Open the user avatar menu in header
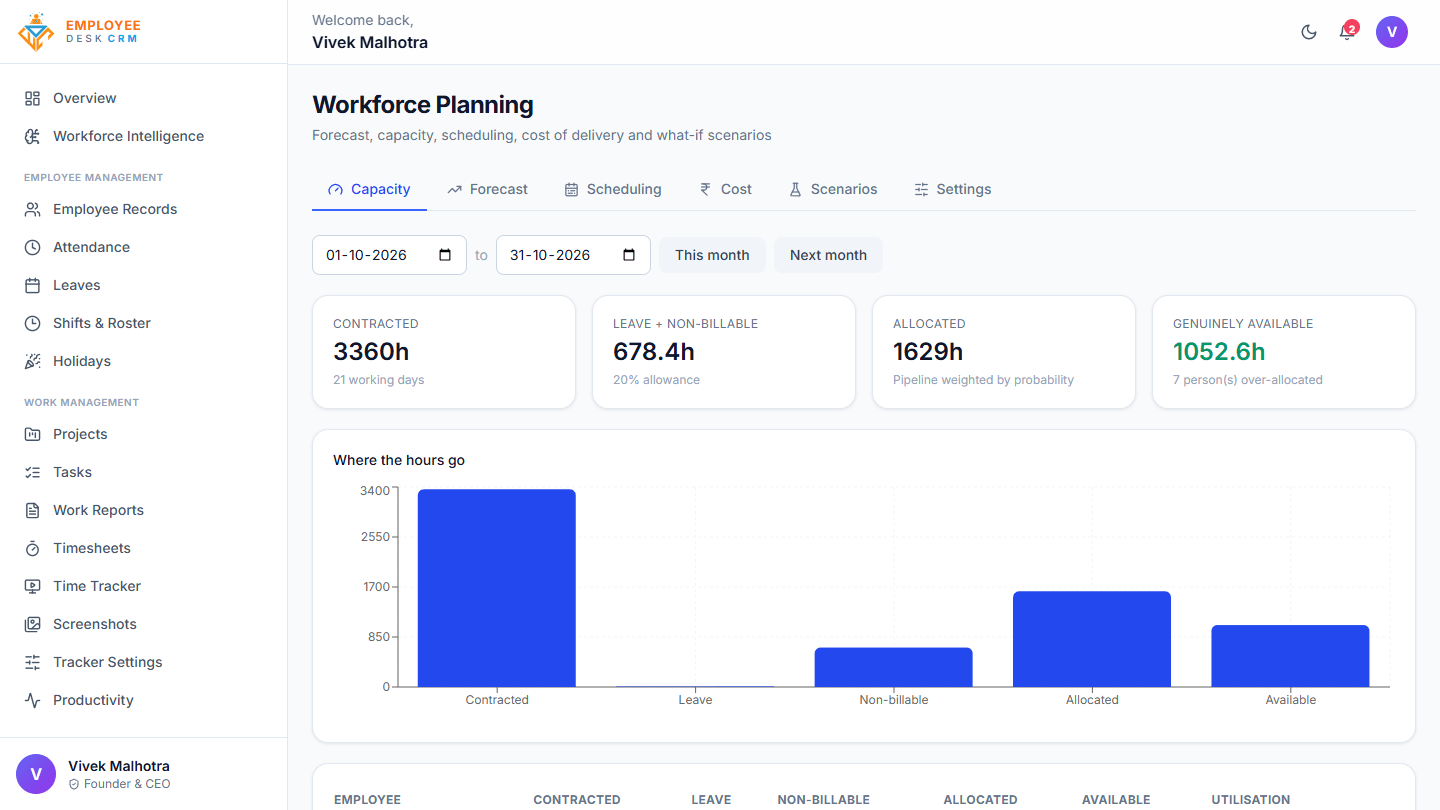 pos(1392,32)
